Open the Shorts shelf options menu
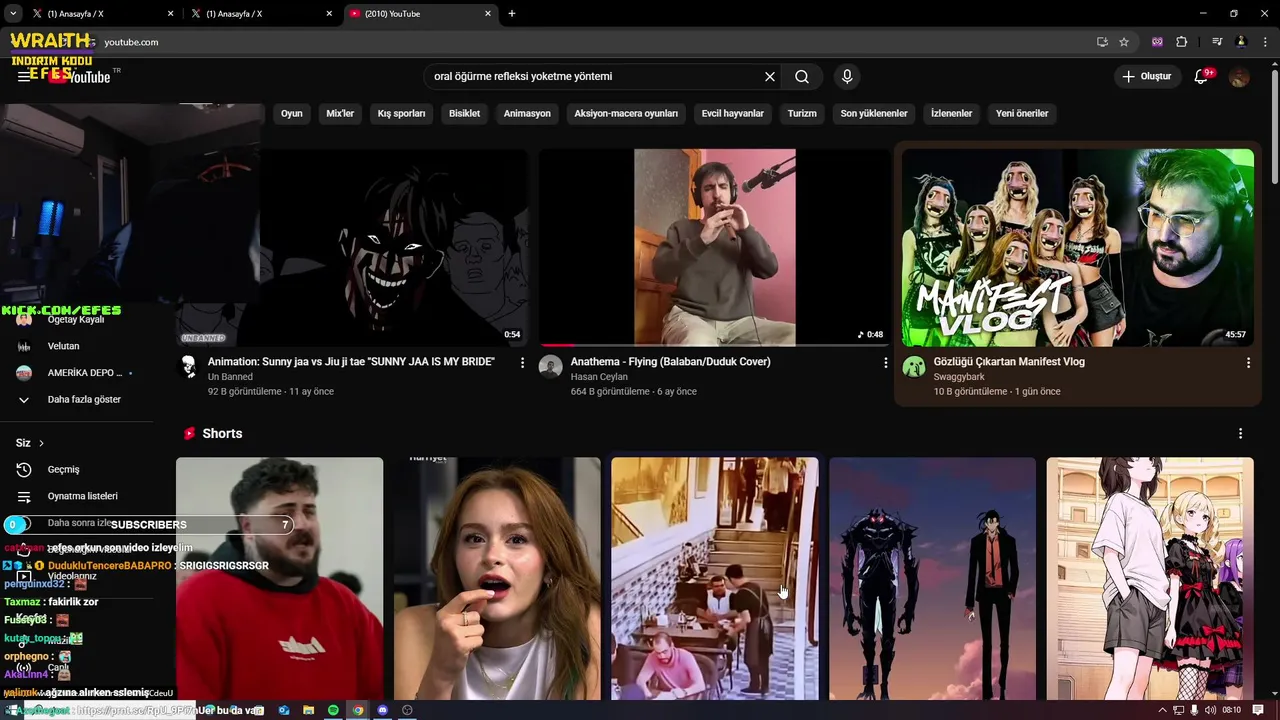Image resolution: width=1280 pixels, height=720 pixels. tap(1240, 434)
